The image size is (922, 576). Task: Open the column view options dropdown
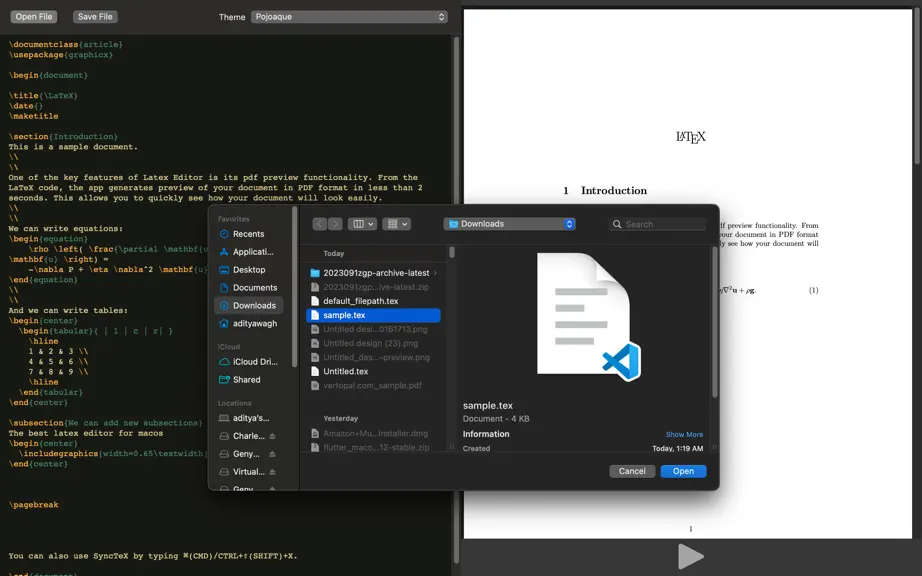pos(362,224)
